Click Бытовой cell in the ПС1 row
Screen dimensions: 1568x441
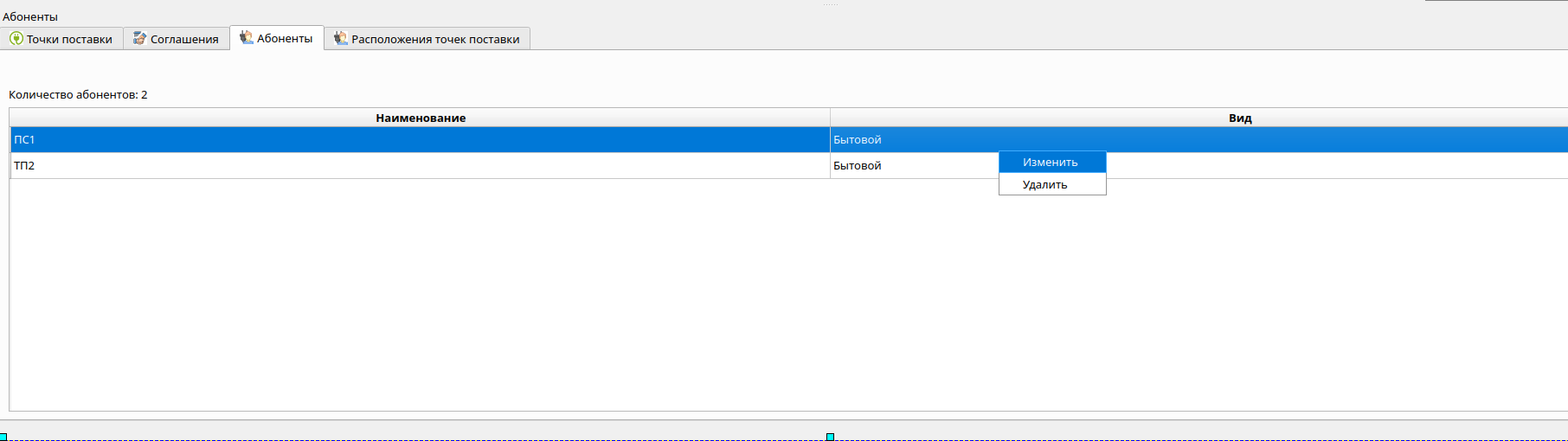(x=858, y=140)
